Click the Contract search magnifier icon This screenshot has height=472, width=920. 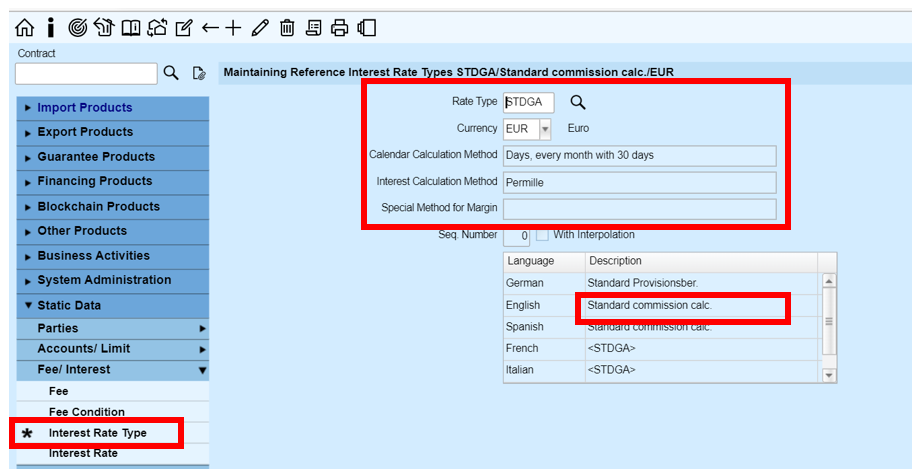click(x=171, y=73)
